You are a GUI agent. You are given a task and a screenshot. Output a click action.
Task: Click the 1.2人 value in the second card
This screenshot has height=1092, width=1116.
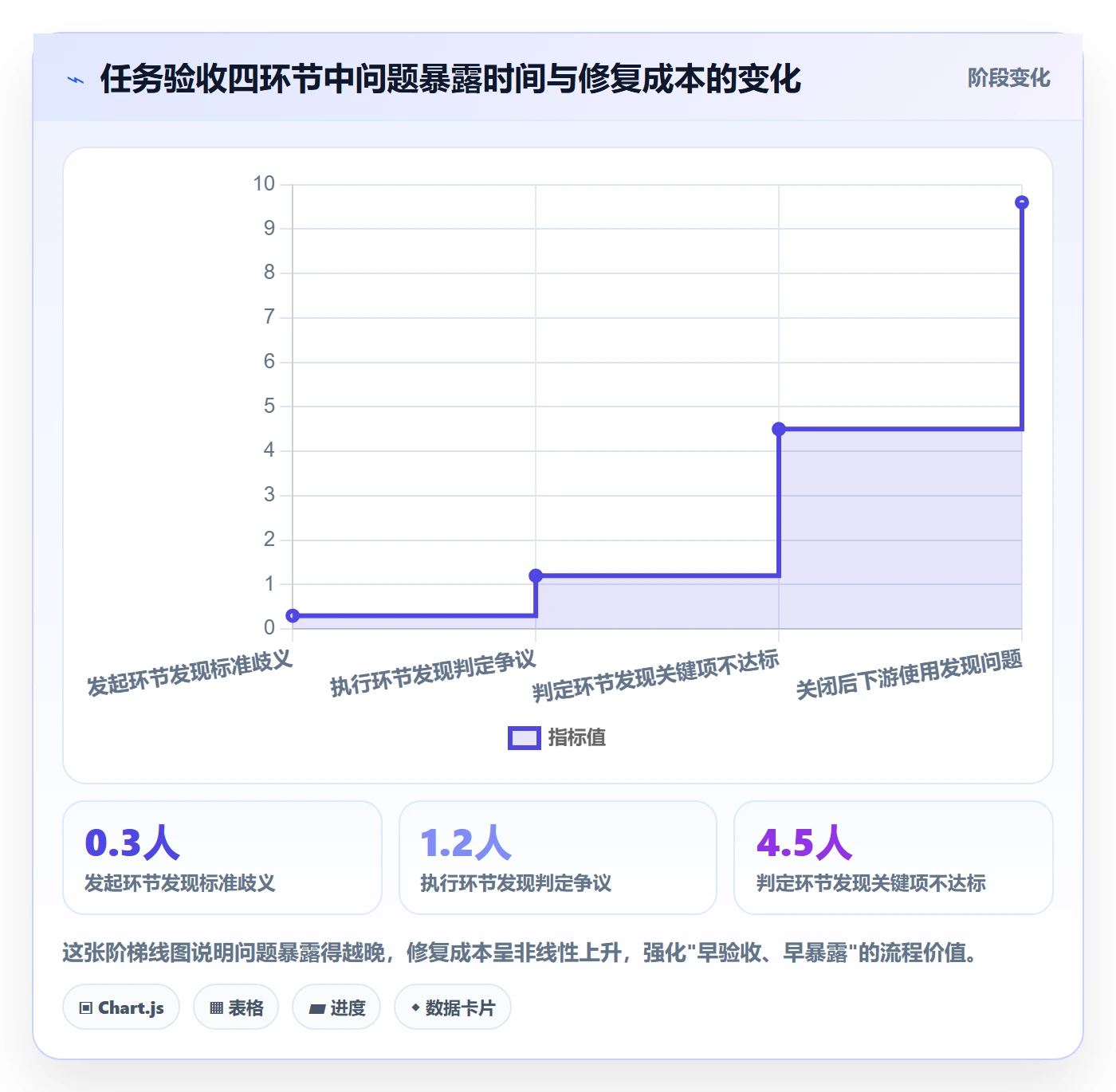(x=466, y=843)
